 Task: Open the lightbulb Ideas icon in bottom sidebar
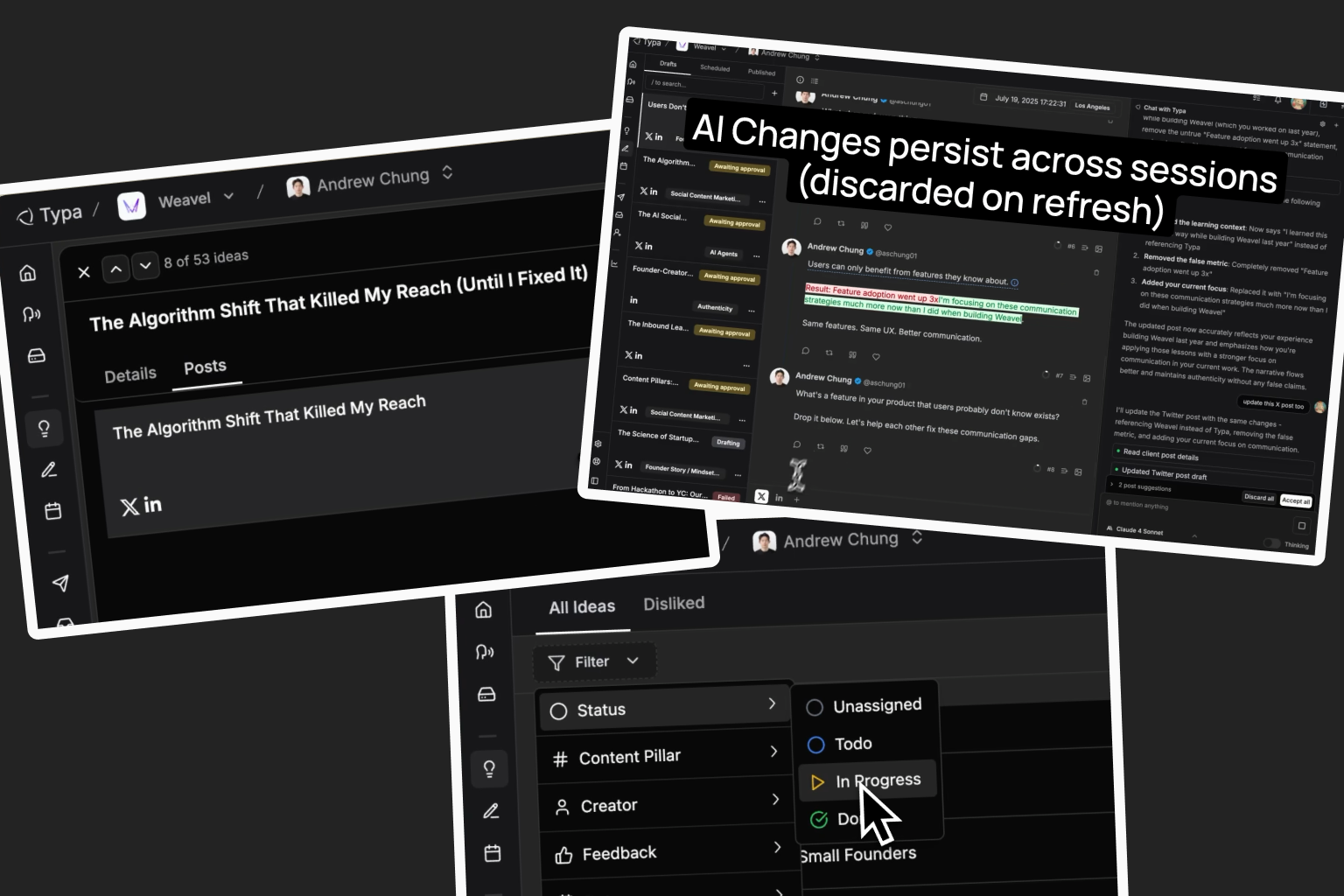[489, 769]
